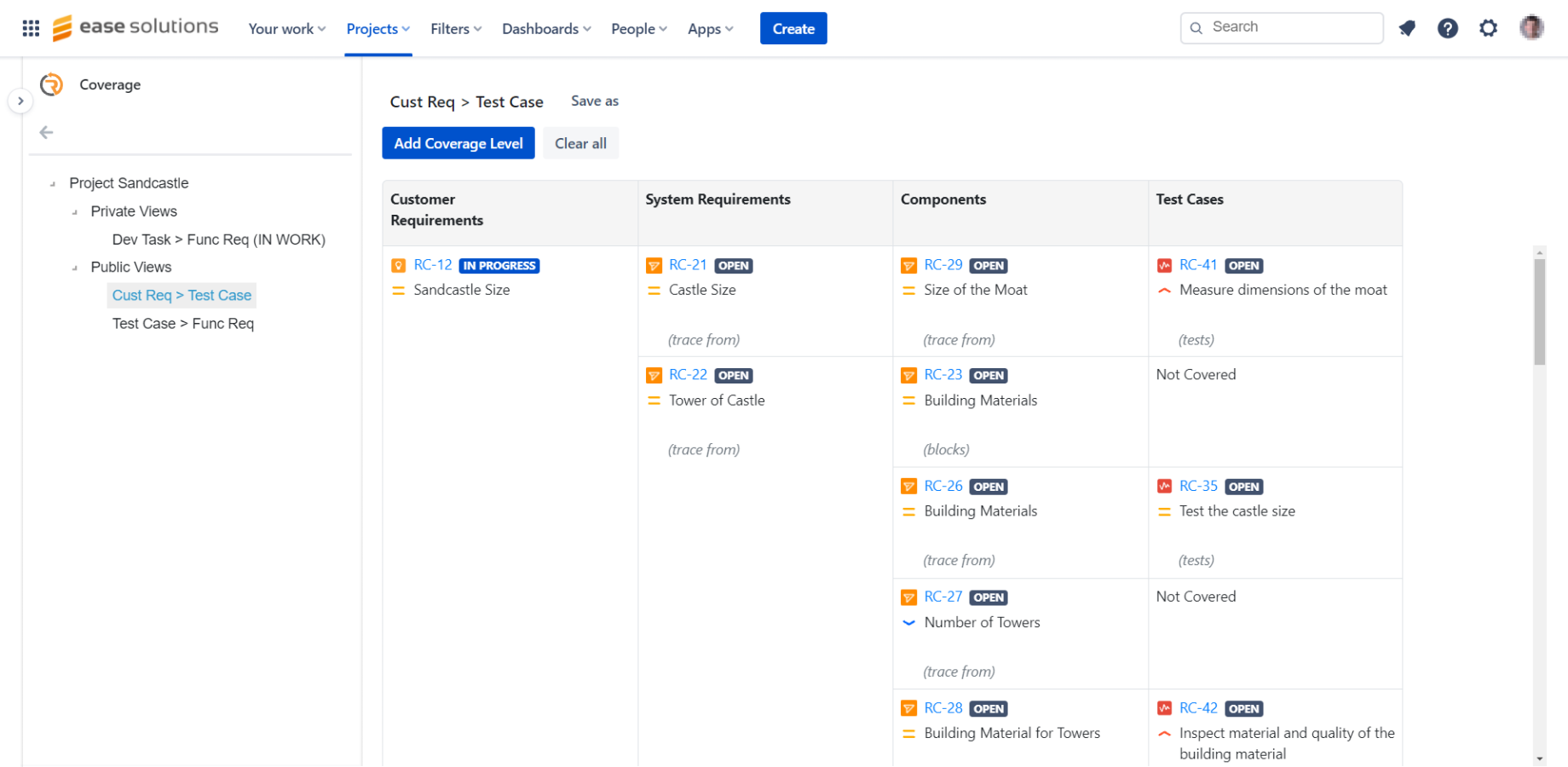Open the app switcher grid icon
Viewport: 1568px width, 767px height.
(x=31, y=28)
